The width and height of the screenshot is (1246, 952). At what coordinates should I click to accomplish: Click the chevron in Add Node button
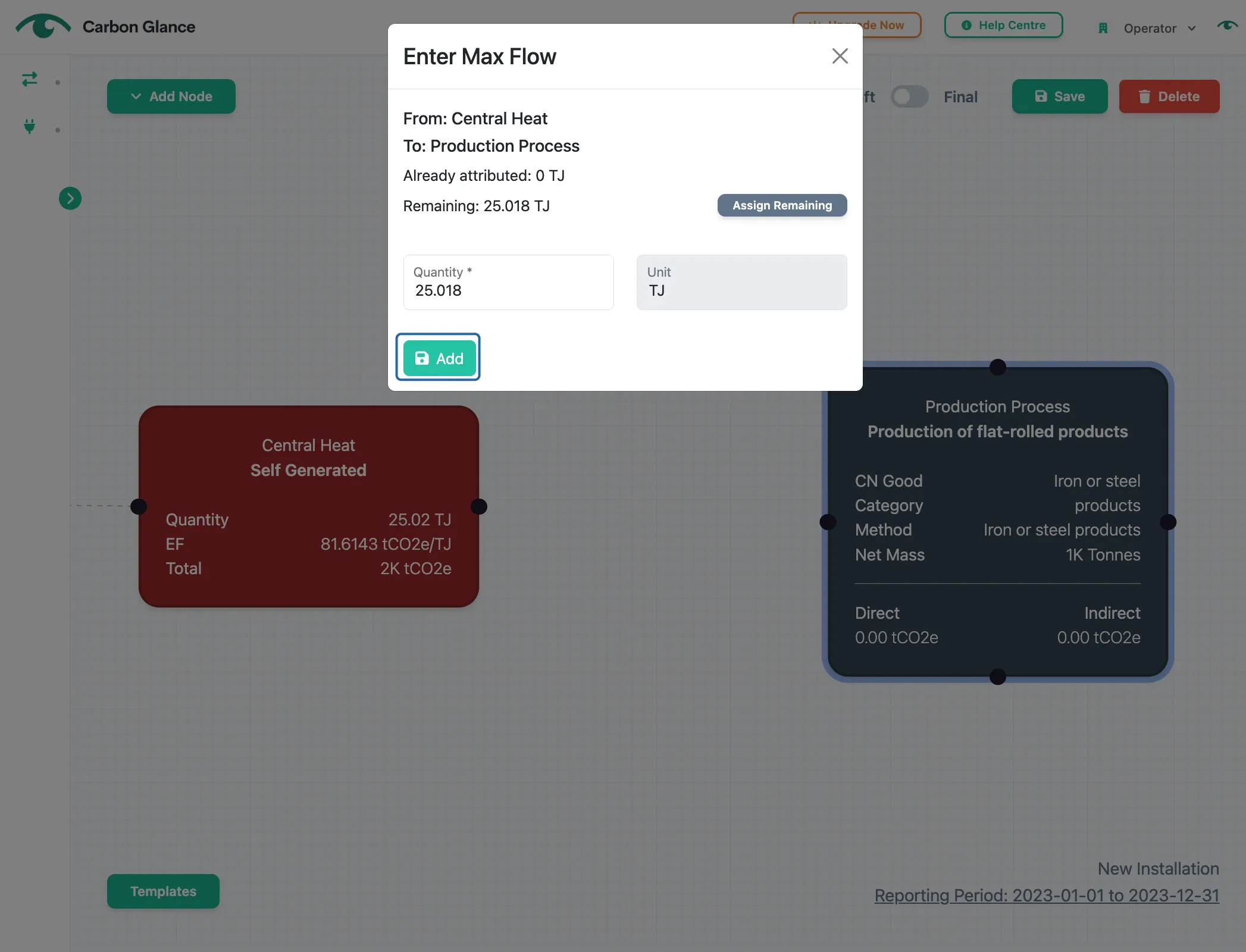136,96
